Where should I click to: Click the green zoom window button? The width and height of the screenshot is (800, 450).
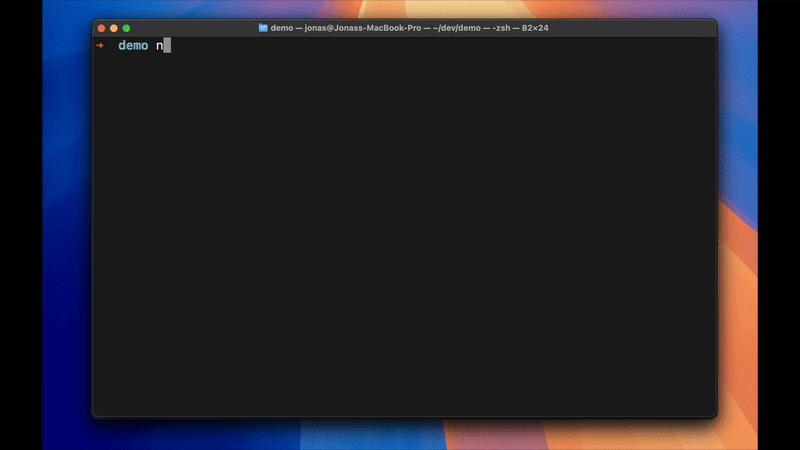[127, 29]
